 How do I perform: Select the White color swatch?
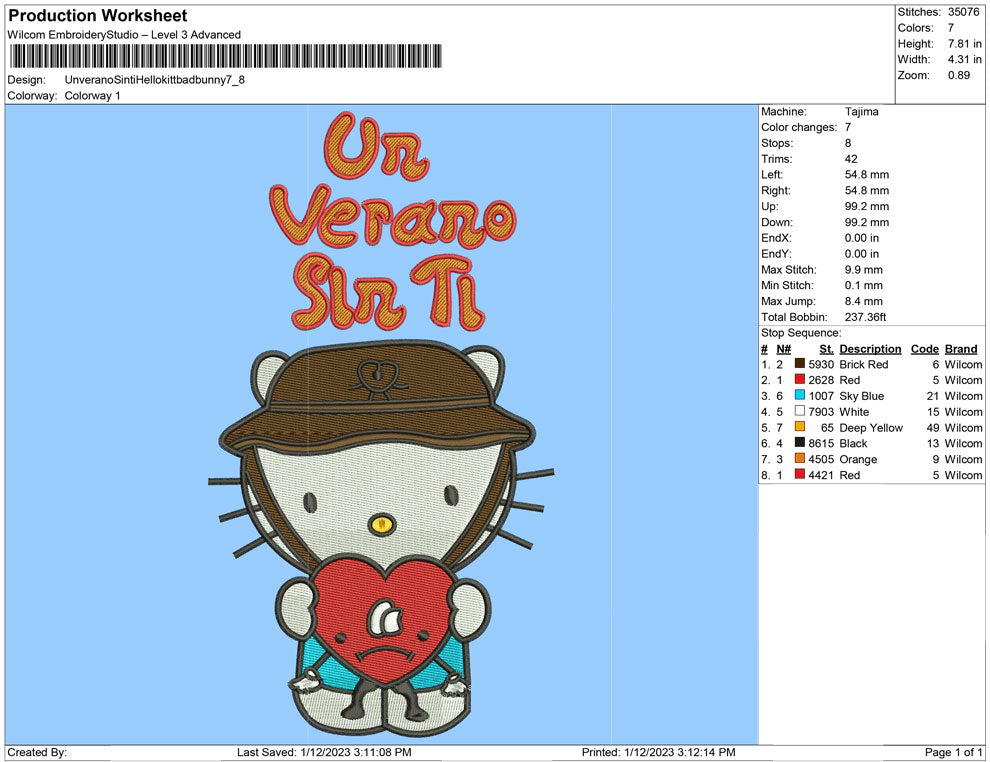800,412
